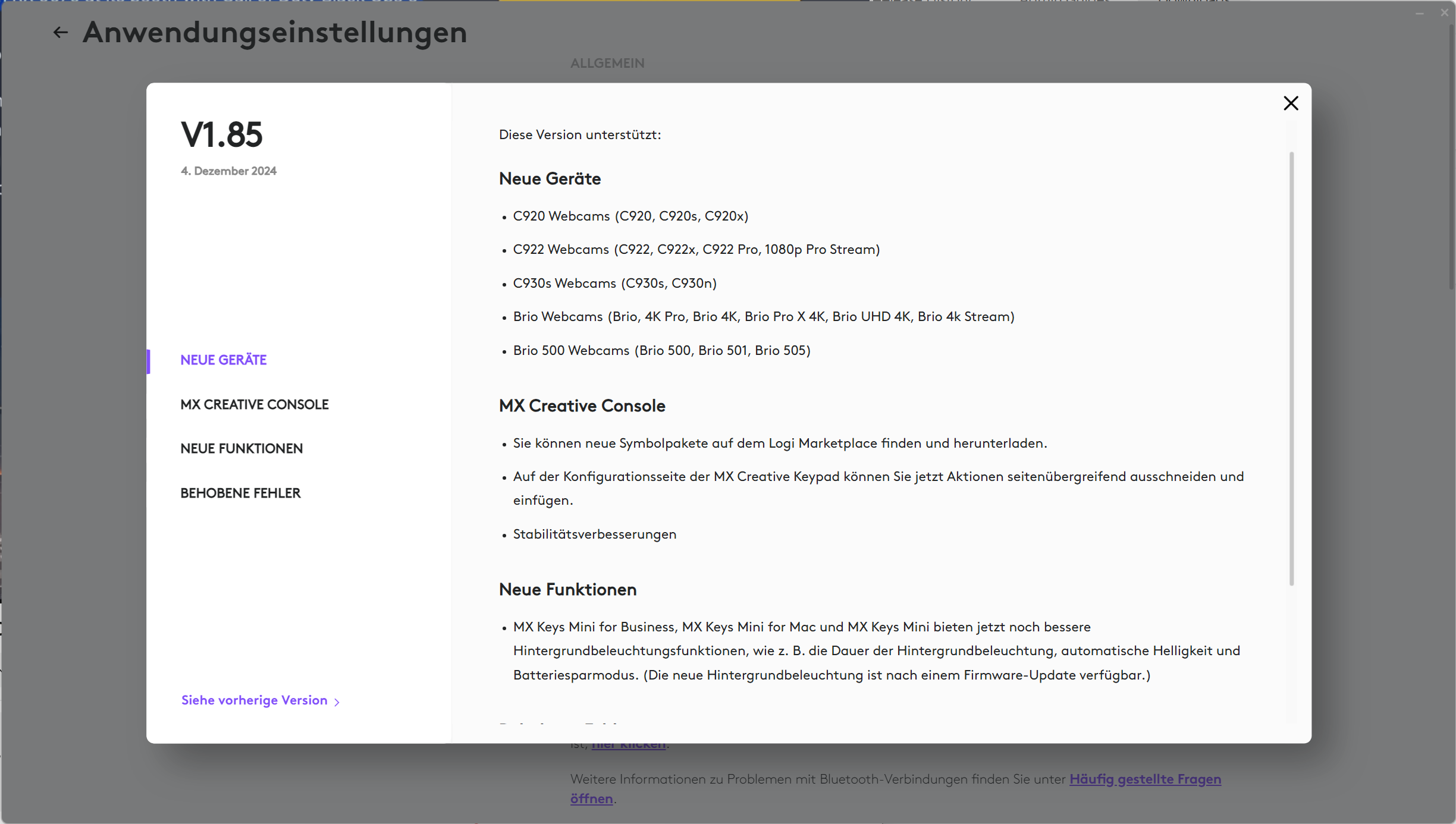Screen dimensions: 1456x824
Task: Open the Häufig gestellte Fragen link
Action: (1145, 779)
